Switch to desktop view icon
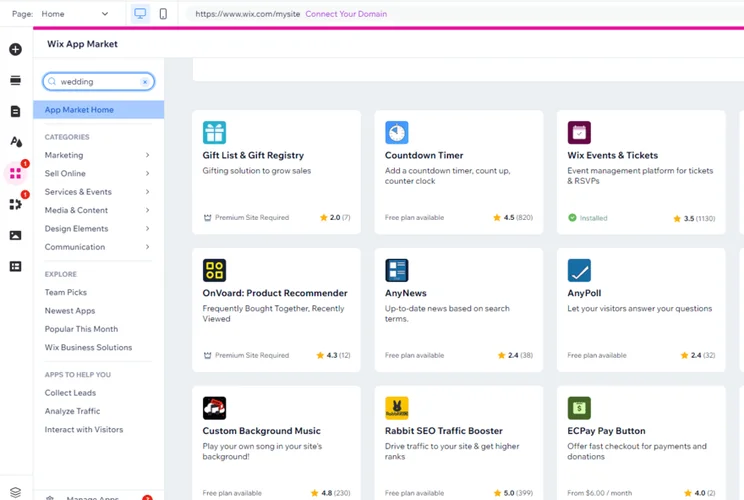This screenshot has width=744, height=500. point(140,14)
